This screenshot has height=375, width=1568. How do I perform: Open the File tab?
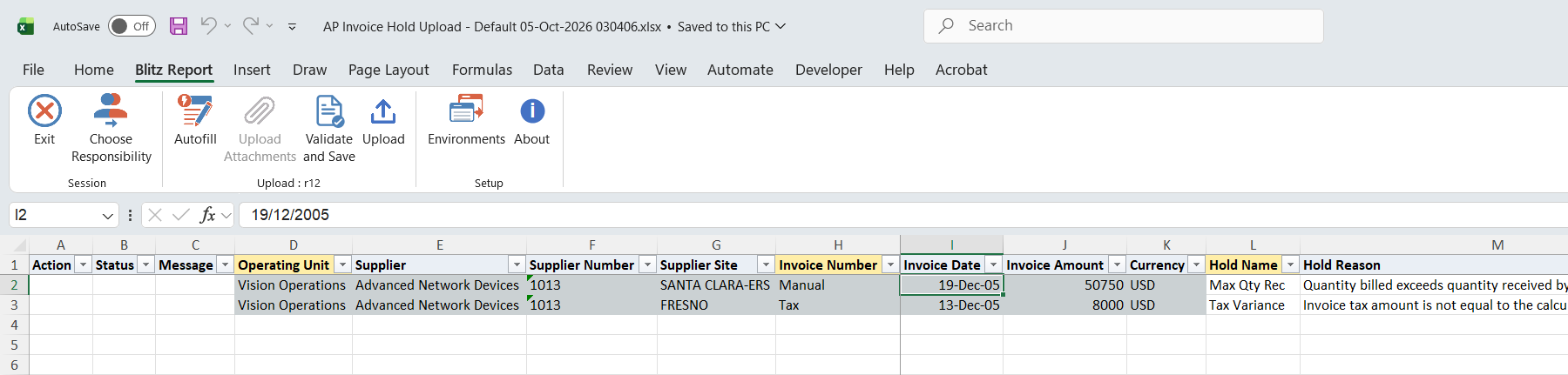click(33, 70)
